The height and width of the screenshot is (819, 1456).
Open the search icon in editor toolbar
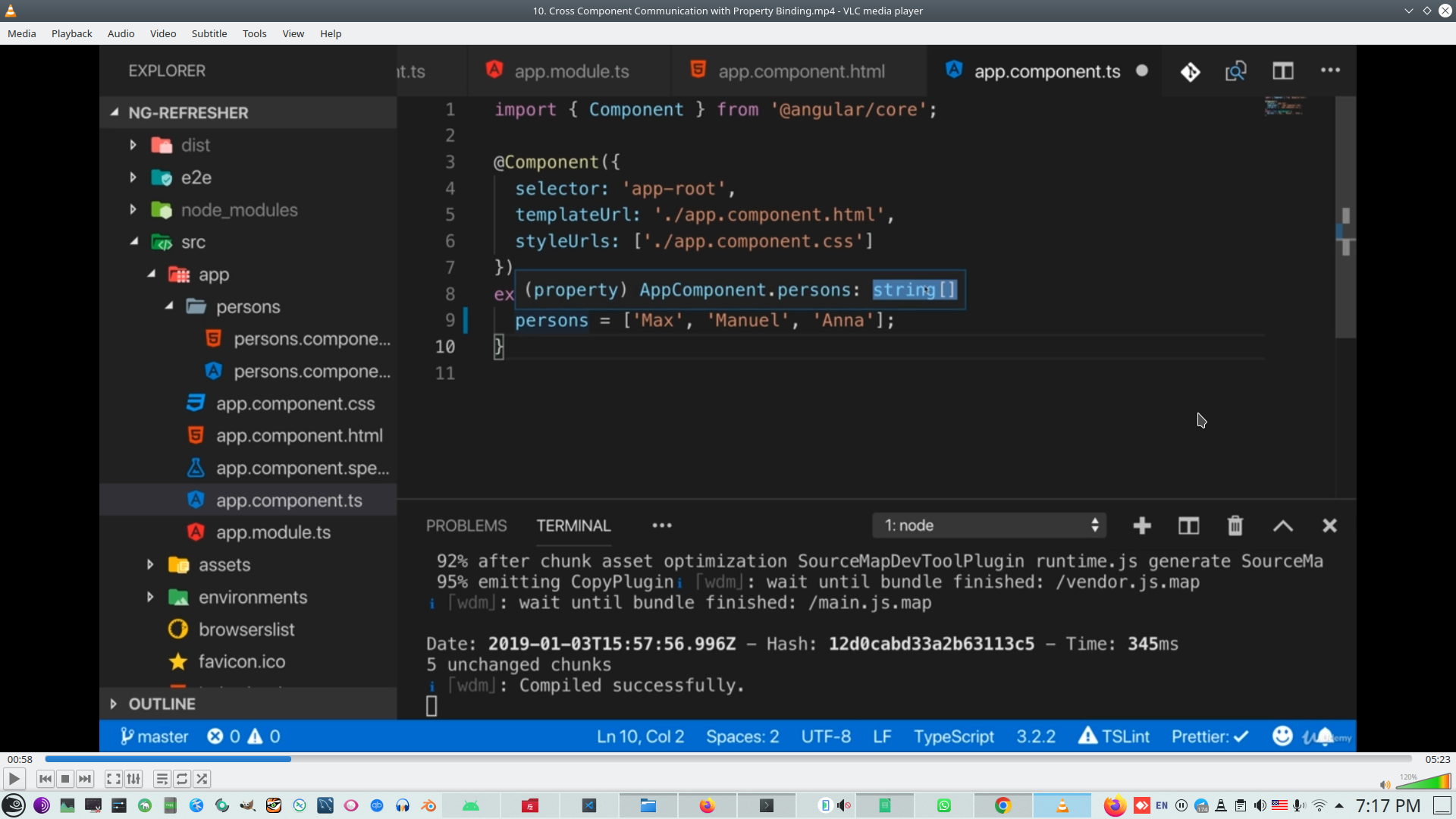(x=1235, y=71)
